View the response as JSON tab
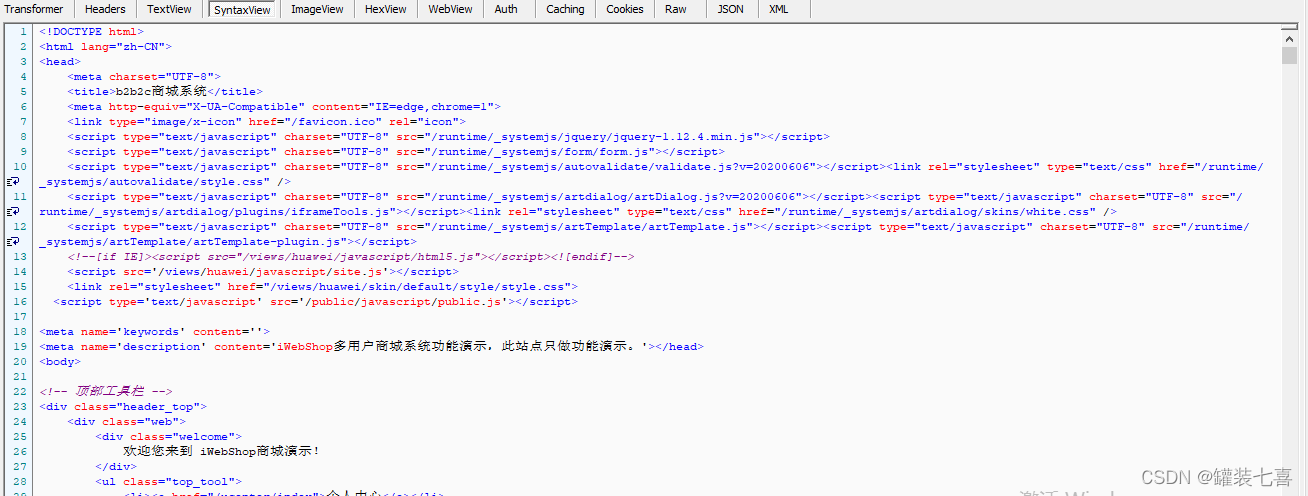Screen dimensions: 1308x496 tap(731, 9)
